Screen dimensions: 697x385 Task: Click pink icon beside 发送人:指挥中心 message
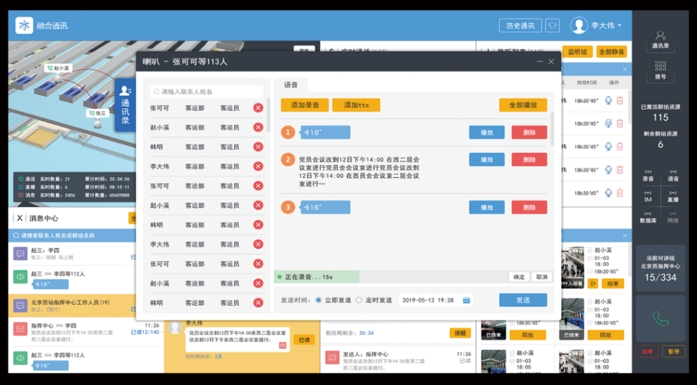click(332, 357)
